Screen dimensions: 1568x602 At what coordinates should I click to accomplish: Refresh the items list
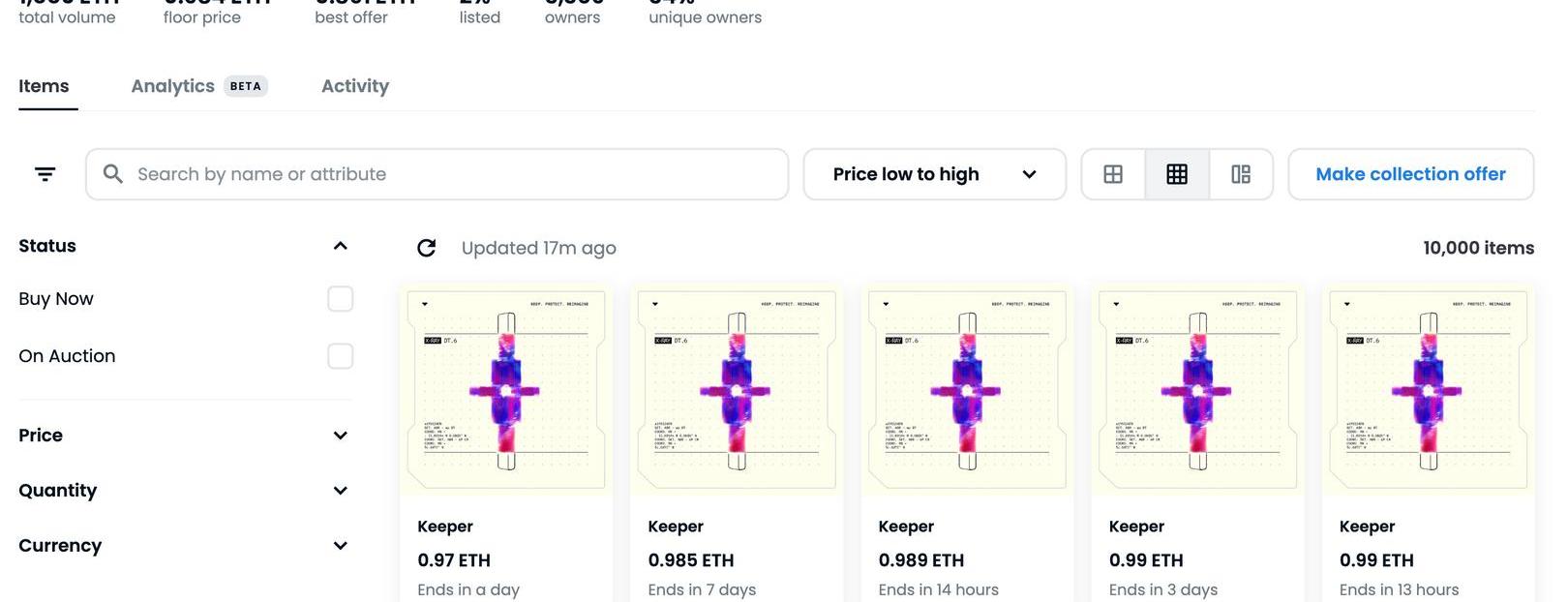426,249
